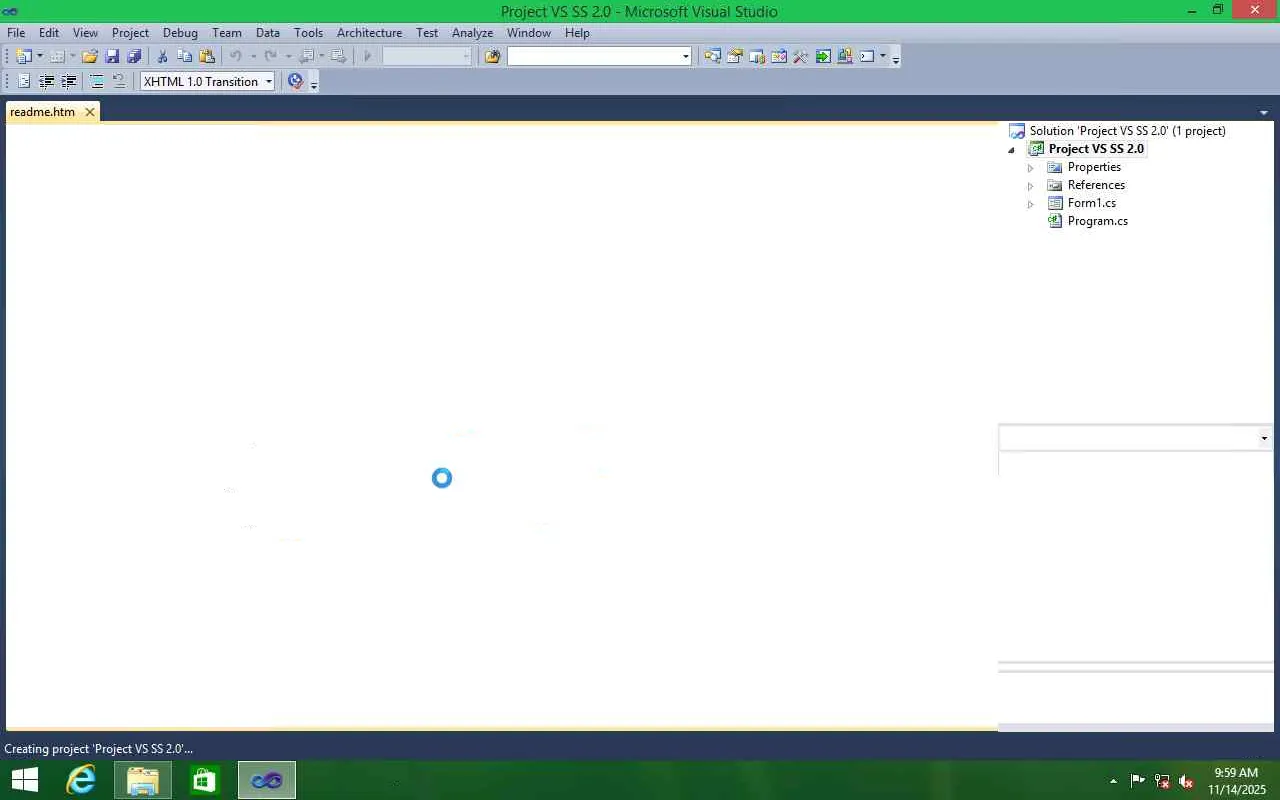
Task: Click the volume speaker tray icon
Action: pyautogui.click(x=1186, y=781)
